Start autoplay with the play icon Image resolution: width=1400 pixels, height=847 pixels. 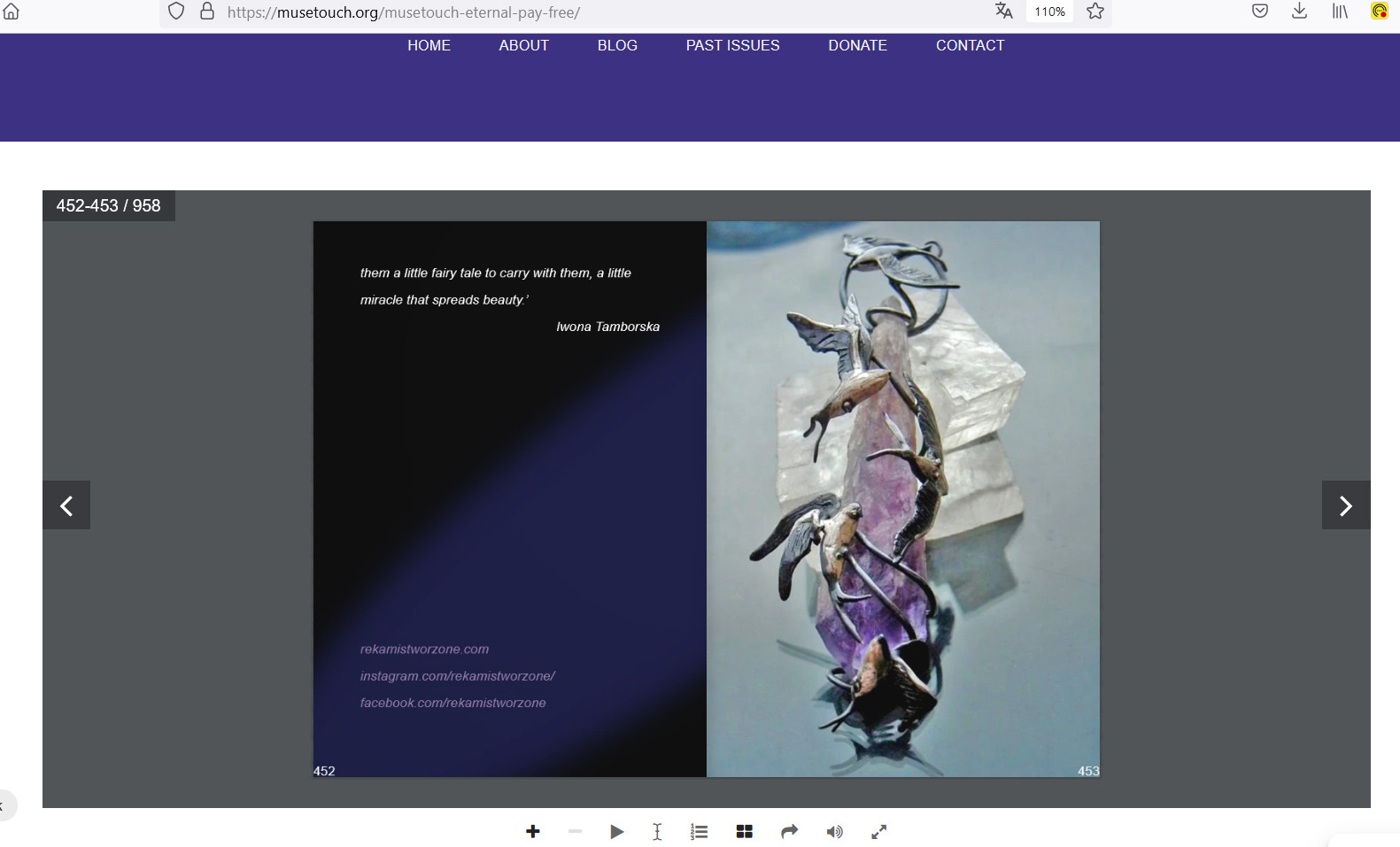tap(617, 831)
